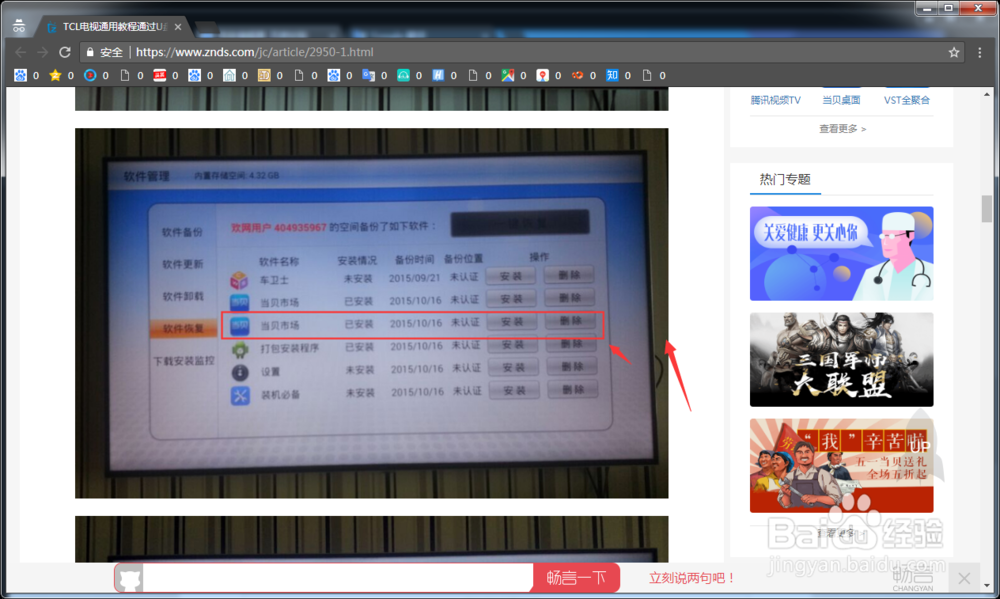Open the Google Translate bookmark

pyautogui.click(x=369, y=75)
